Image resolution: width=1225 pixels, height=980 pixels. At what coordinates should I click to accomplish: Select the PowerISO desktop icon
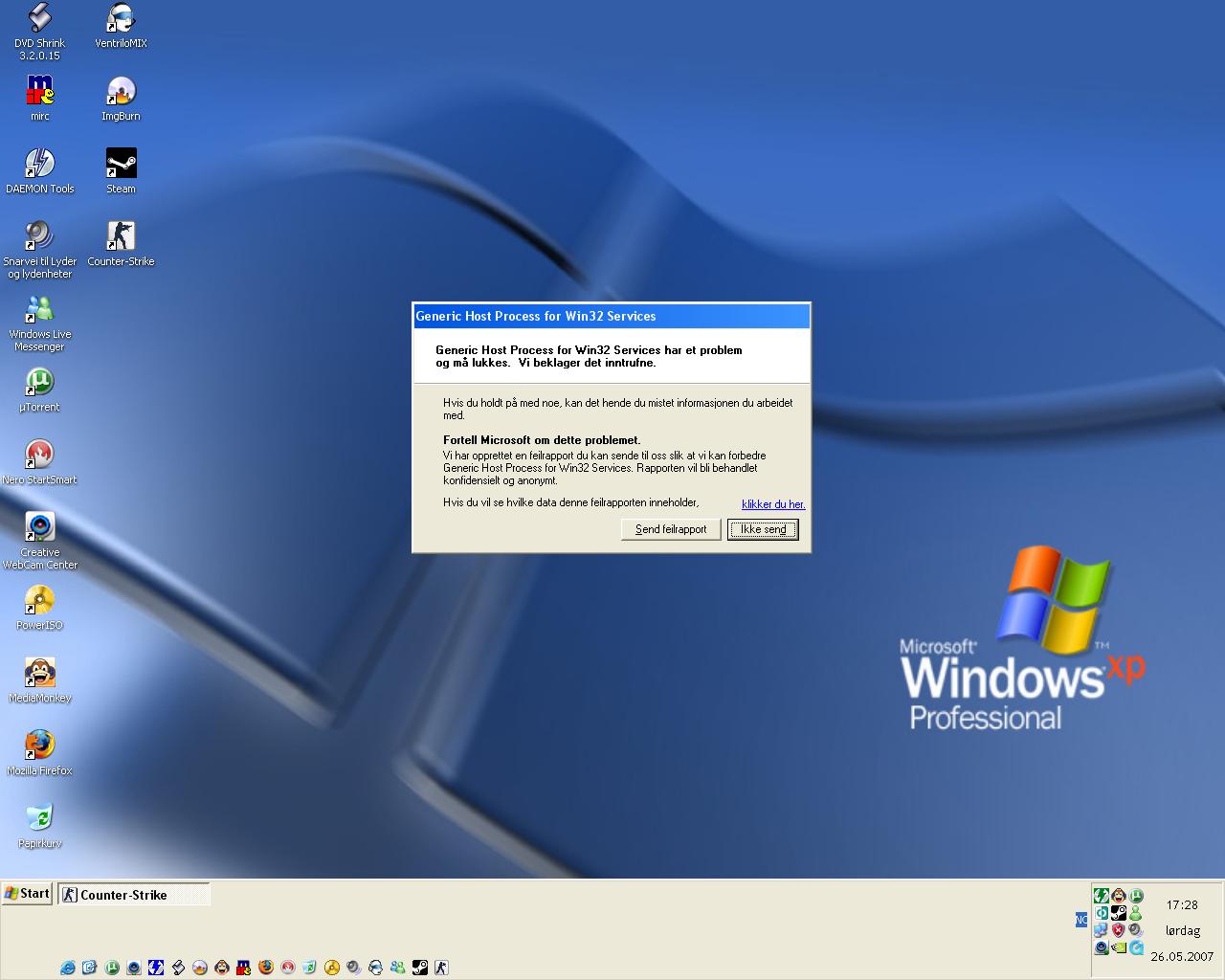tap(39, 600)
